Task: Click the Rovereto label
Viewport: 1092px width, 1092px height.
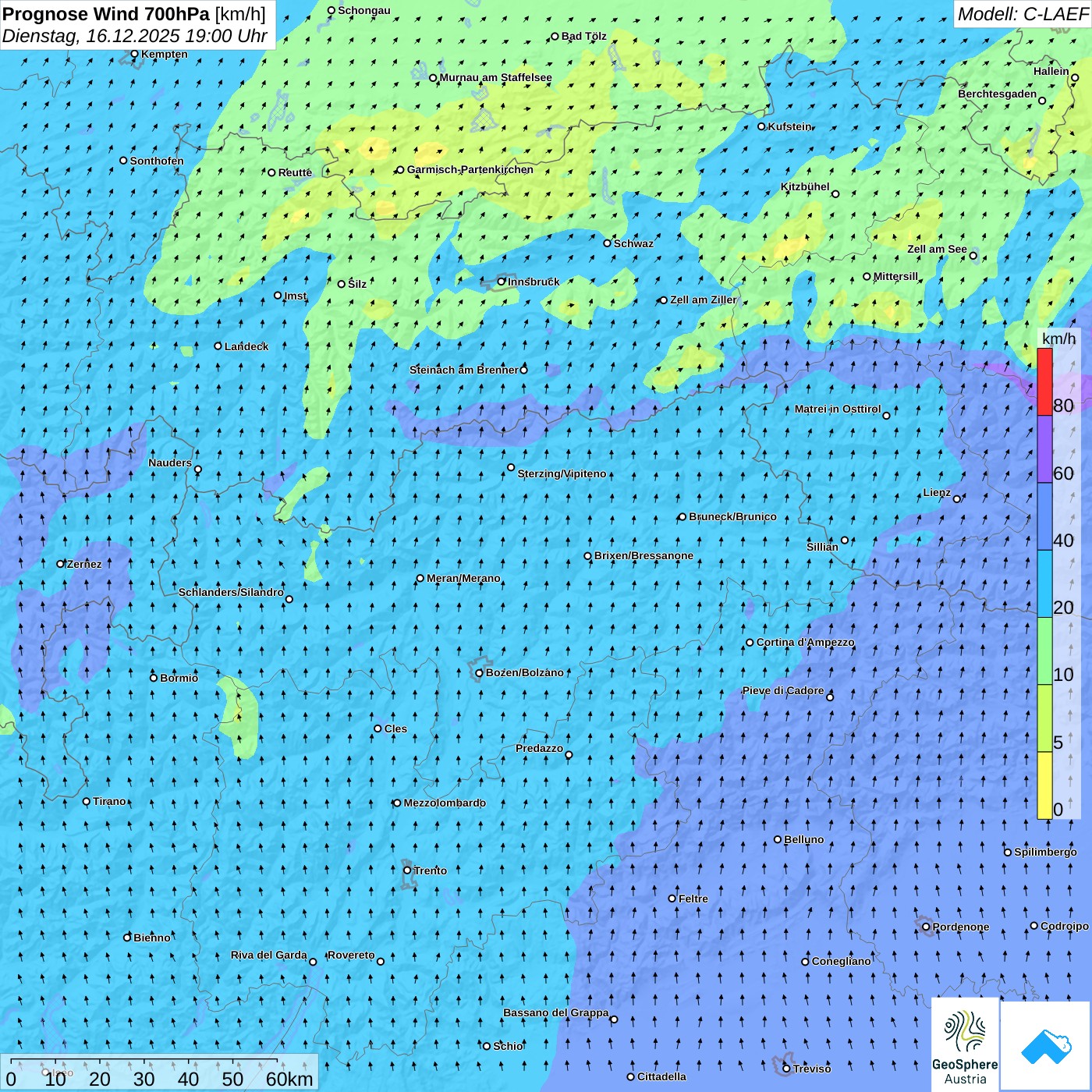Action: (x=351, y=955)
